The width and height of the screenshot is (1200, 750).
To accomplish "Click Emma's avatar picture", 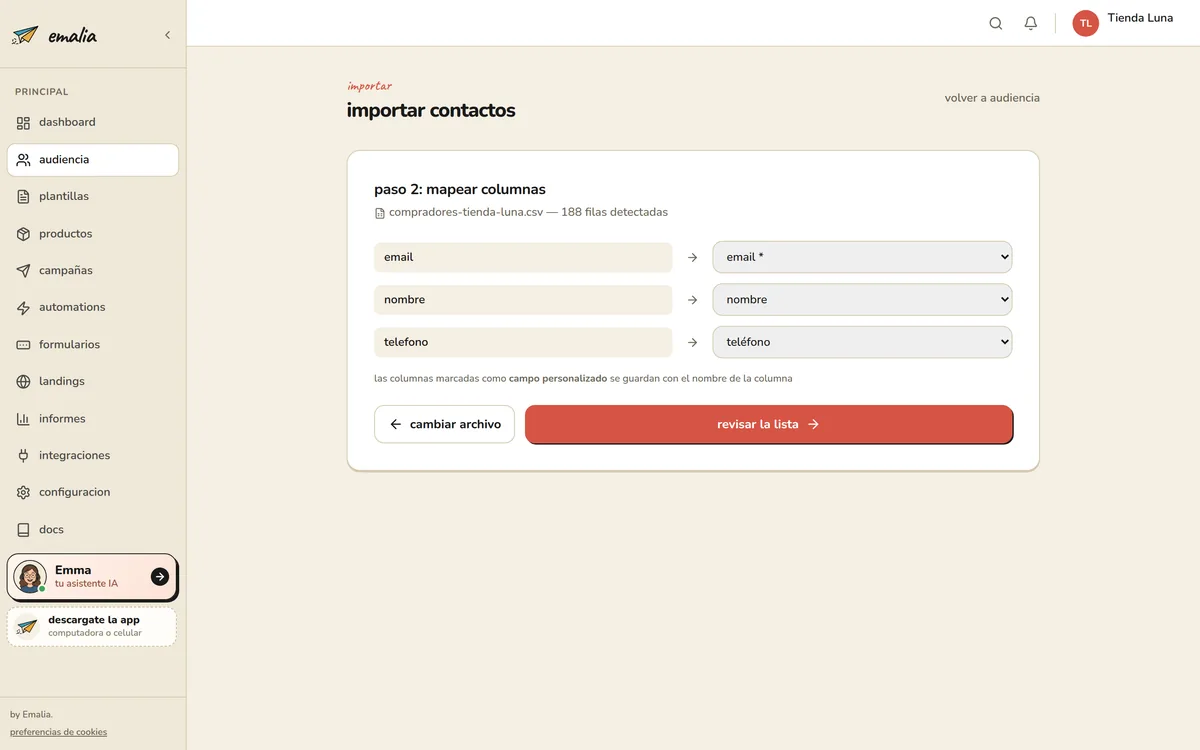I will pos(30,577).
